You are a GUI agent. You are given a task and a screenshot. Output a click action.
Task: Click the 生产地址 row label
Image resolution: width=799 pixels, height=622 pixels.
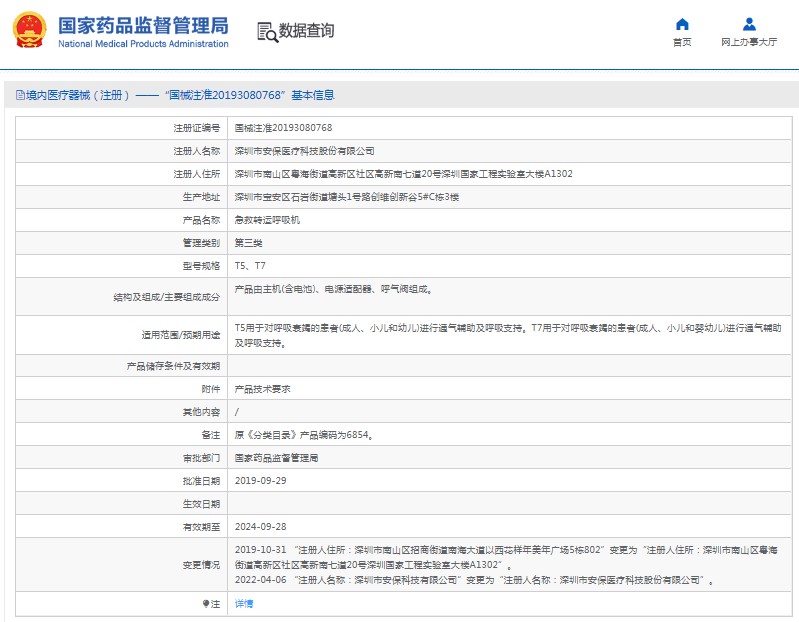(201, 197)
